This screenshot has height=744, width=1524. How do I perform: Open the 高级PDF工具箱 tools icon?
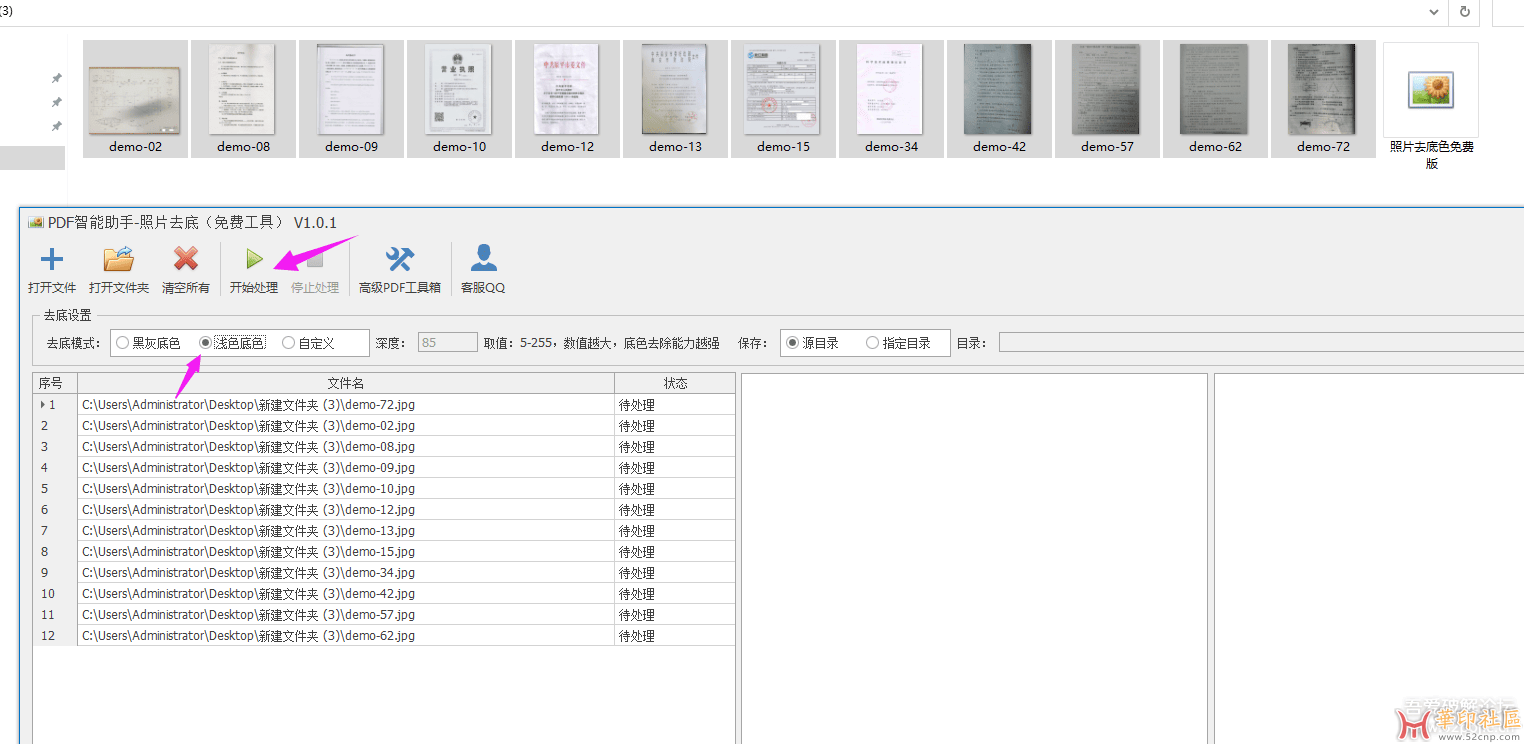pos(399,261)
